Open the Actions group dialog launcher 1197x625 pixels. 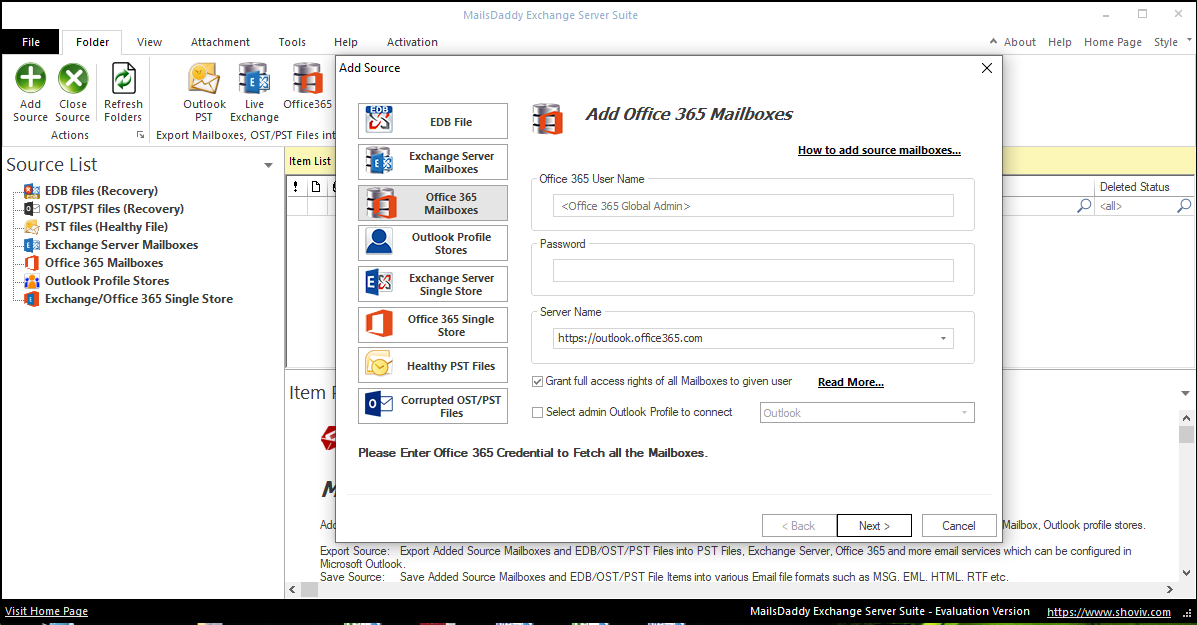140,135
